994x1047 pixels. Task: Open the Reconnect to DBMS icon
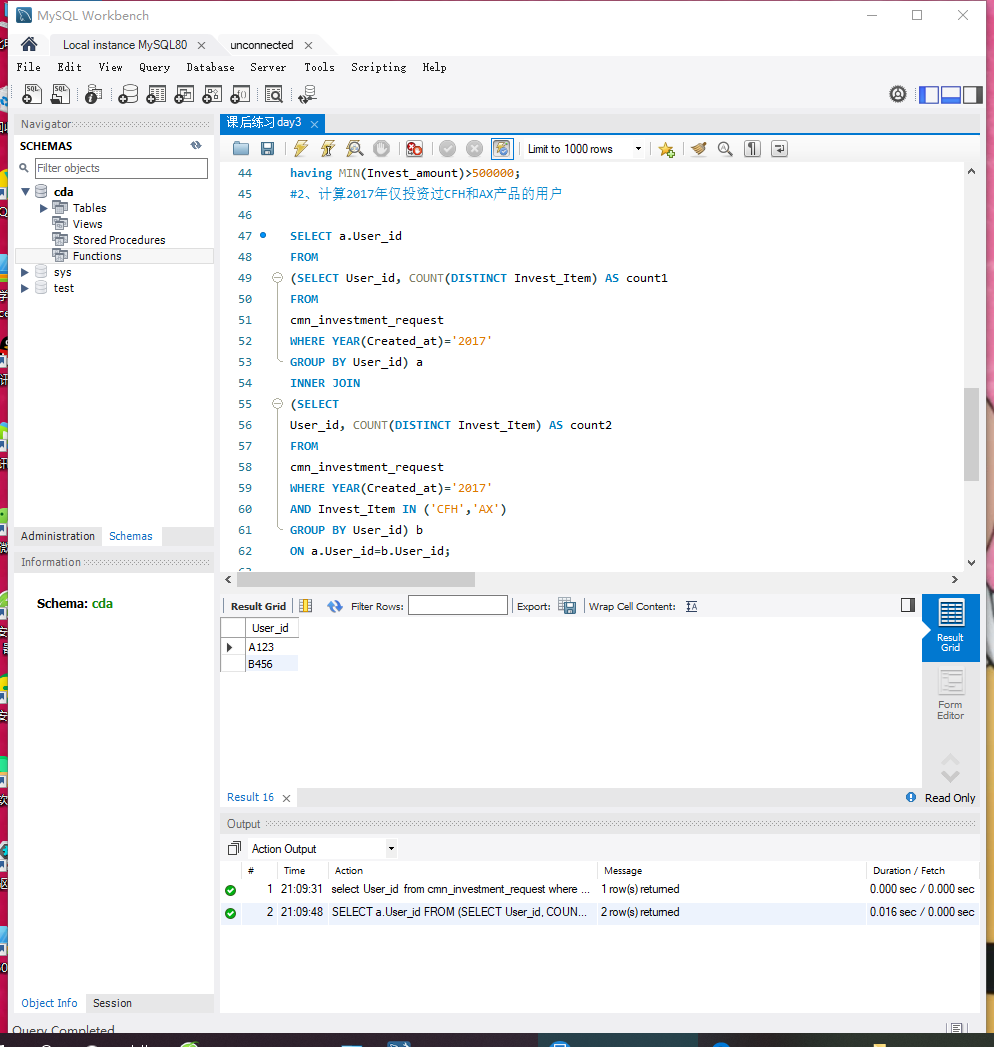[x=307, y=94]
